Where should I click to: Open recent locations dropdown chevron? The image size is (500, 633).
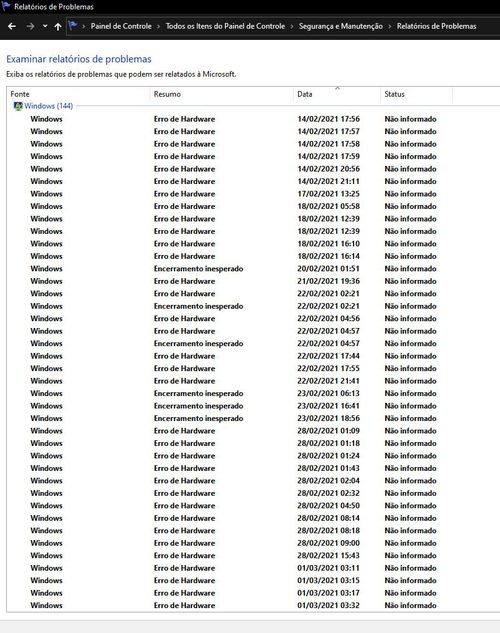pyautogui.click(x=45, y=26)
